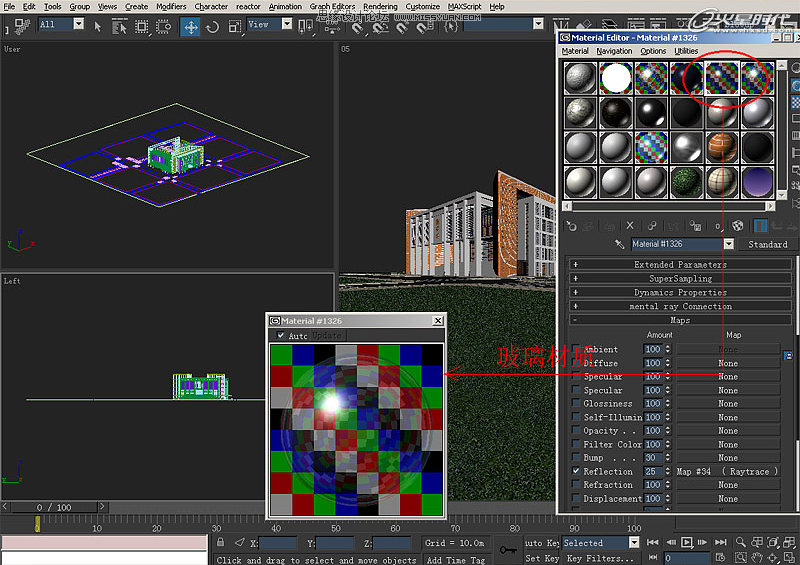
Task: Click the Map #34 (Raytrace) button
Action: (727, 471)
